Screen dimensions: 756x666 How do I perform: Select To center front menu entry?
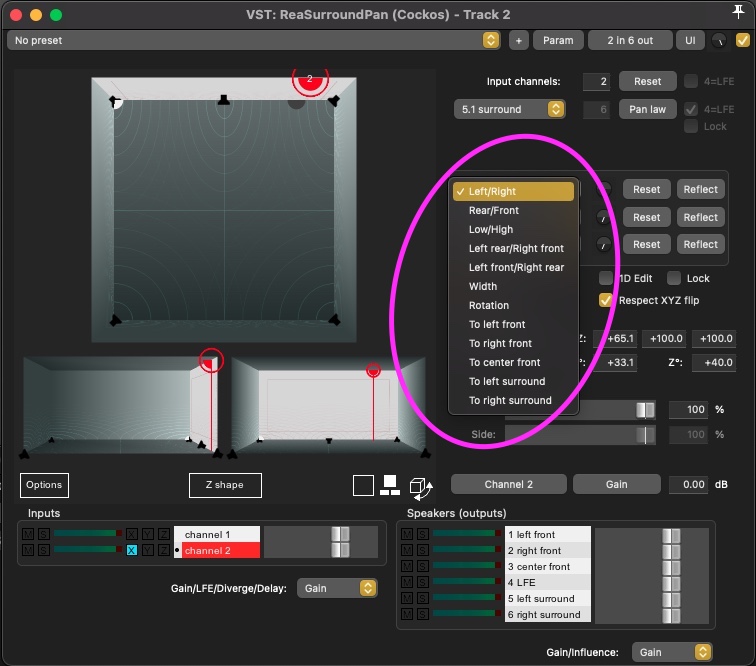[x=504, y=362]
